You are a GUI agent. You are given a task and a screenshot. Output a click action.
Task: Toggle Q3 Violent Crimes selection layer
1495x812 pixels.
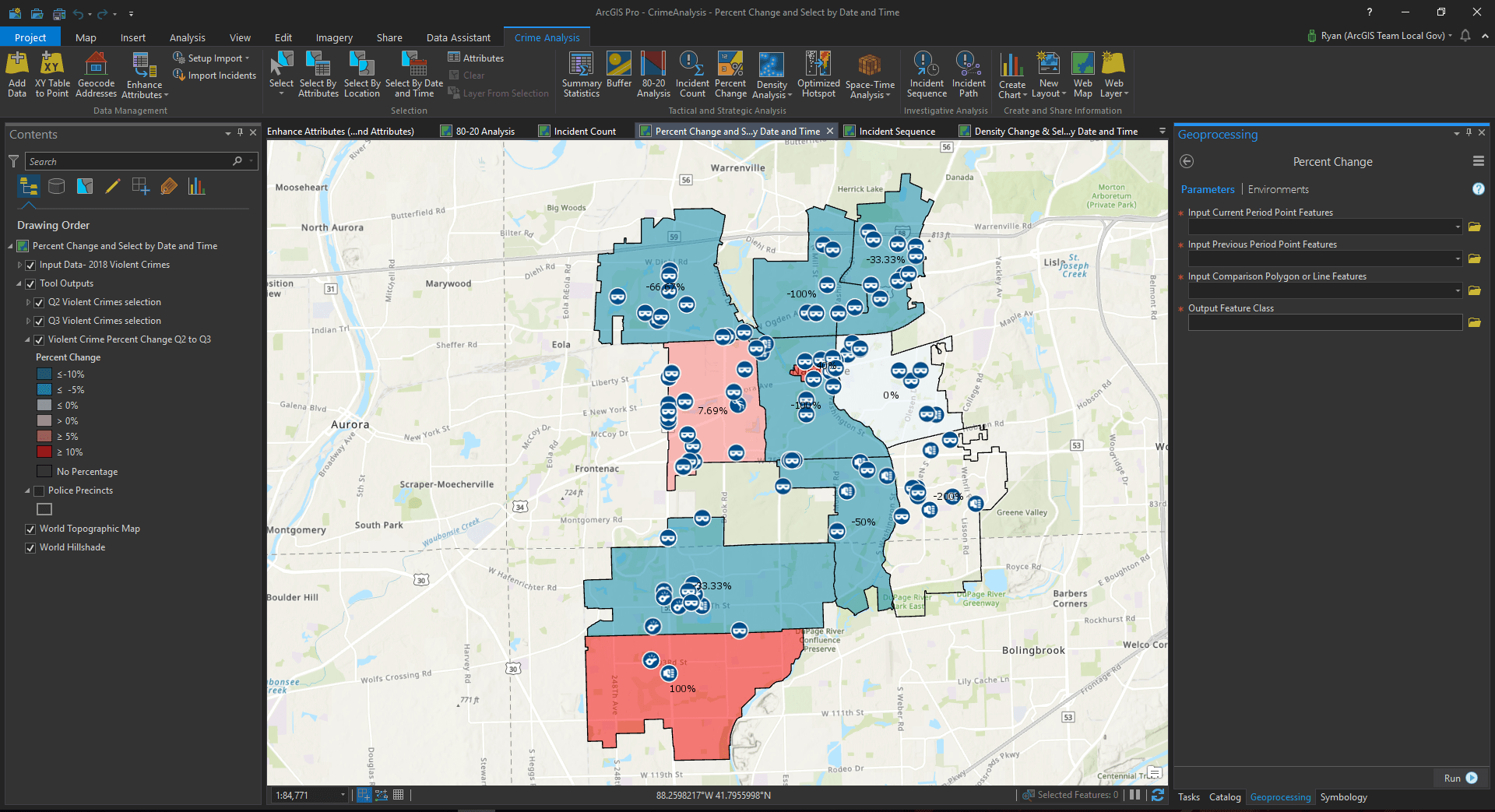(x=39, y=321)
